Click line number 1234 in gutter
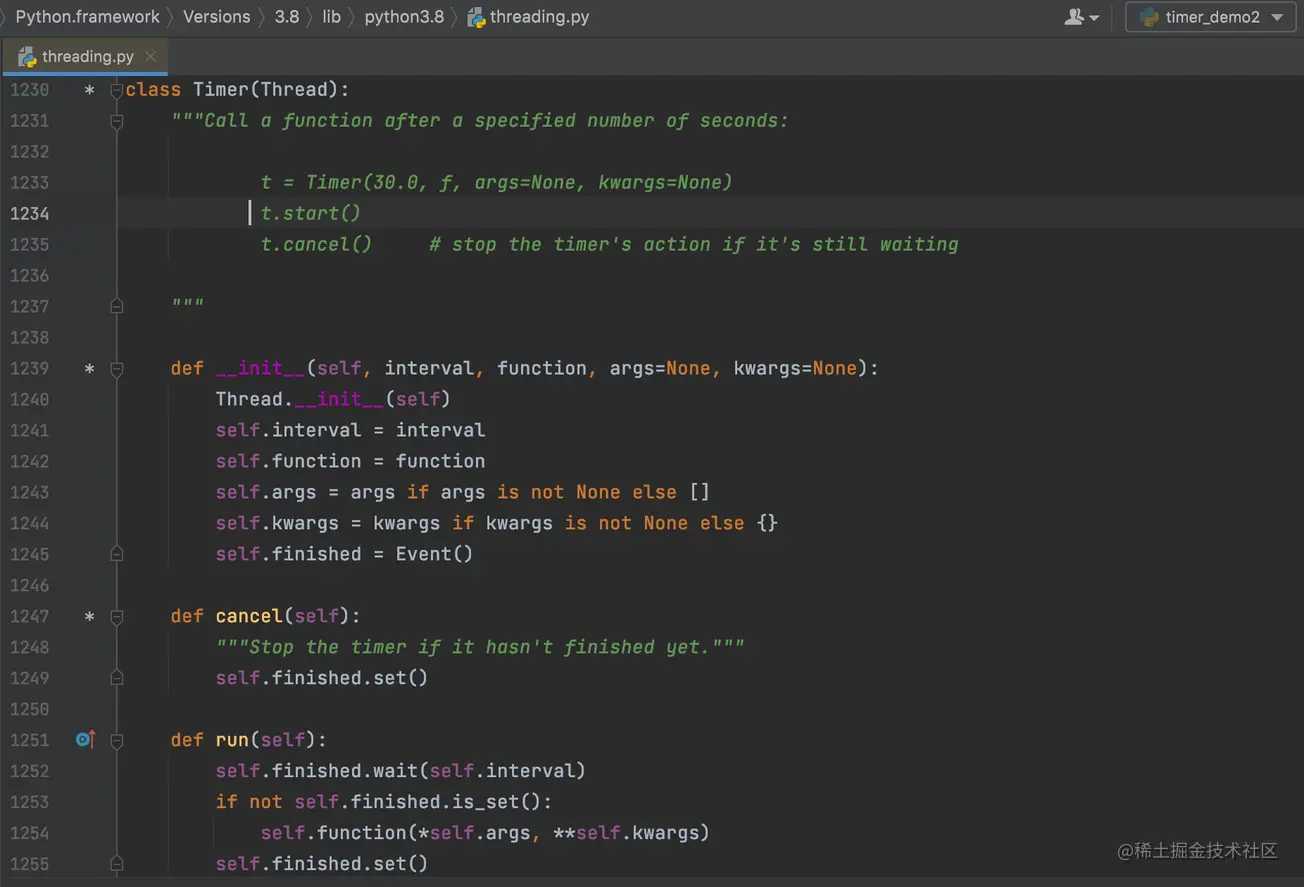The height and width of the screenshot is (887, 1304). pos(29,214)
